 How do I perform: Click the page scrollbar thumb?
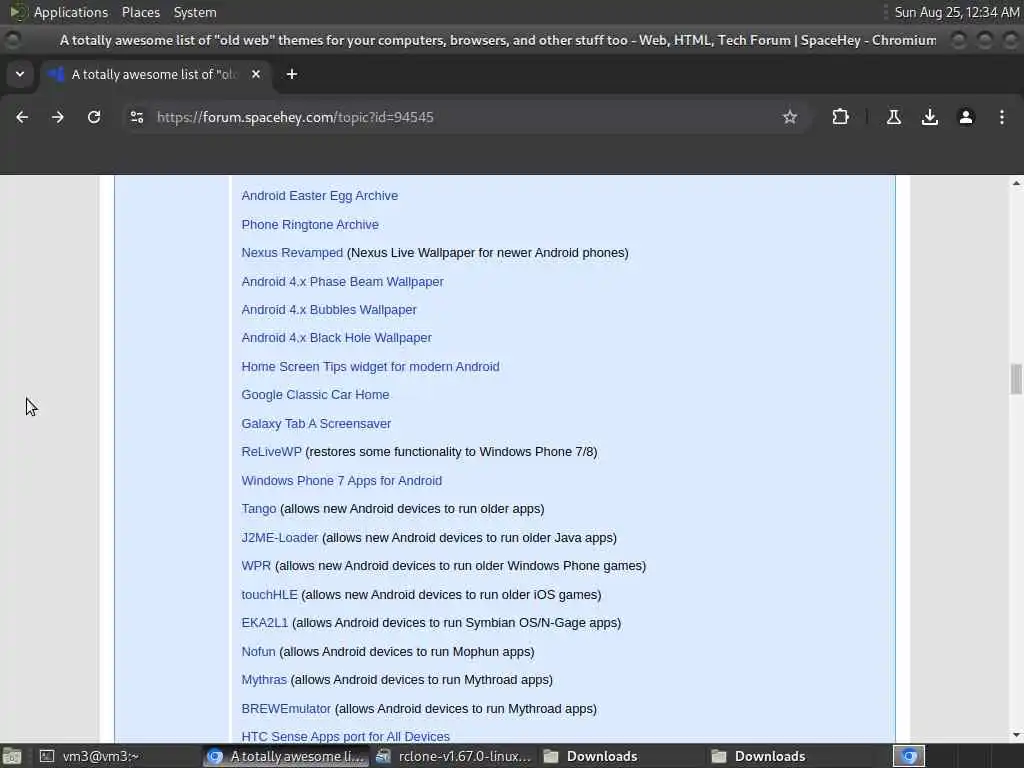(1016, 379)
